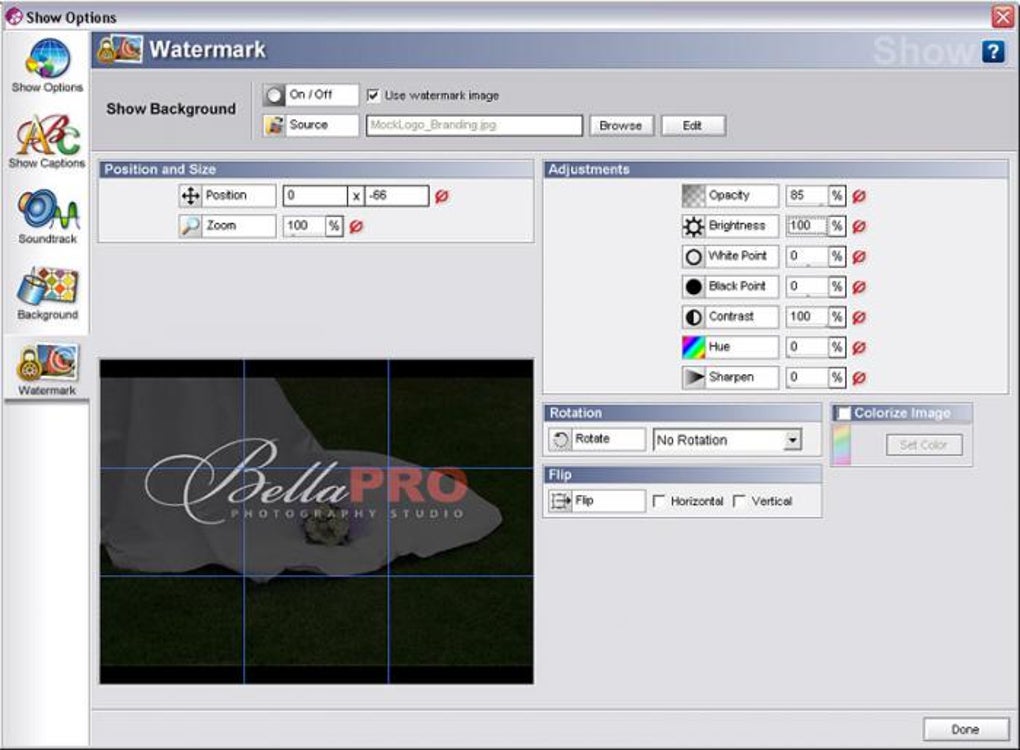1020x750 pixels.
Task: Click the Sharpen triangle icon
Action: [x=693, y=377]
